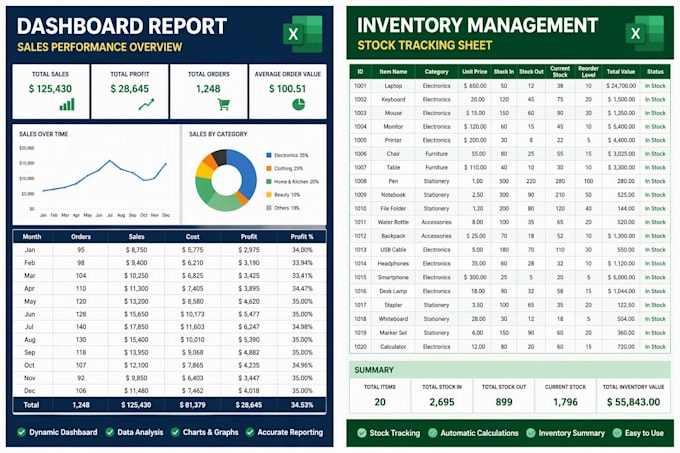This screenshot has height=453, width=680.
Task: Click the Whiteboard item name cell
Action: tap(393, 319)
